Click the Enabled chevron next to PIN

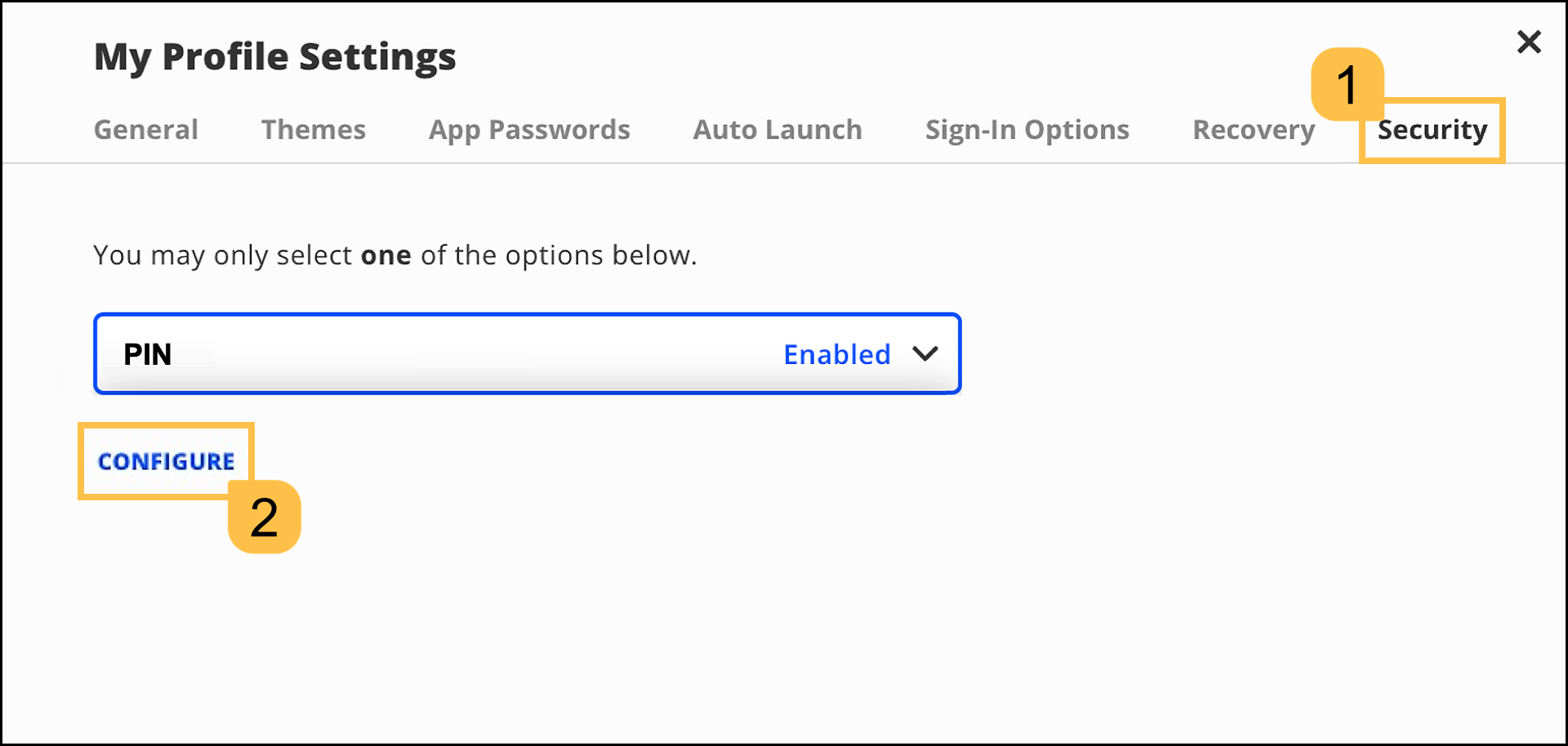pos(925,353)
